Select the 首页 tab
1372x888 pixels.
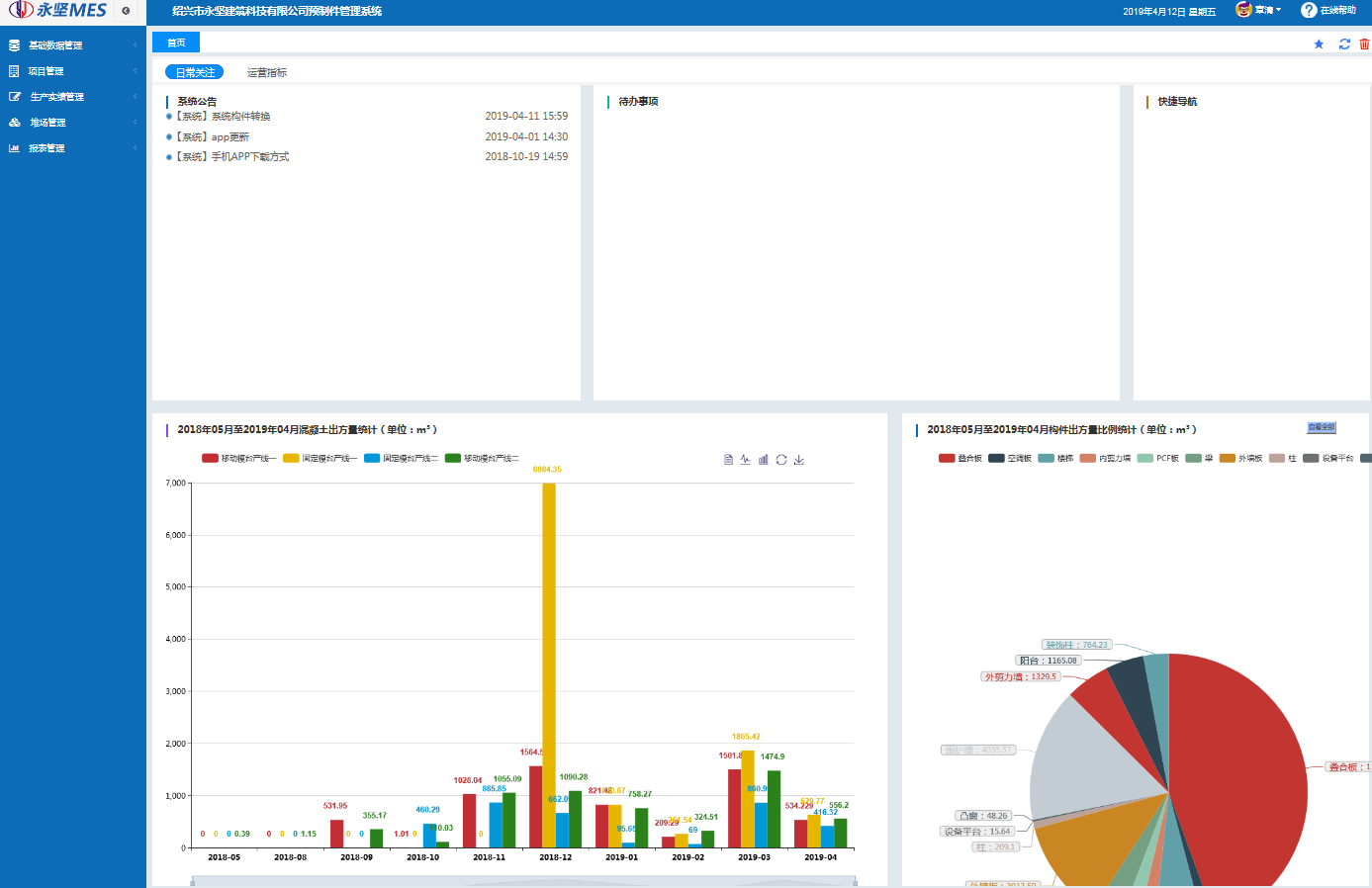(176, 43)
